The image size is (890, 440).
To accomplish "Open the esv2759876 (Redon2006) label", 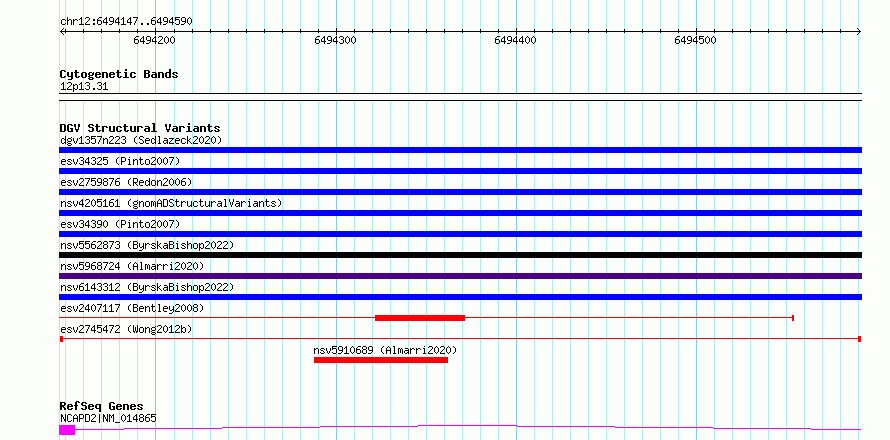I will point(126,182).
